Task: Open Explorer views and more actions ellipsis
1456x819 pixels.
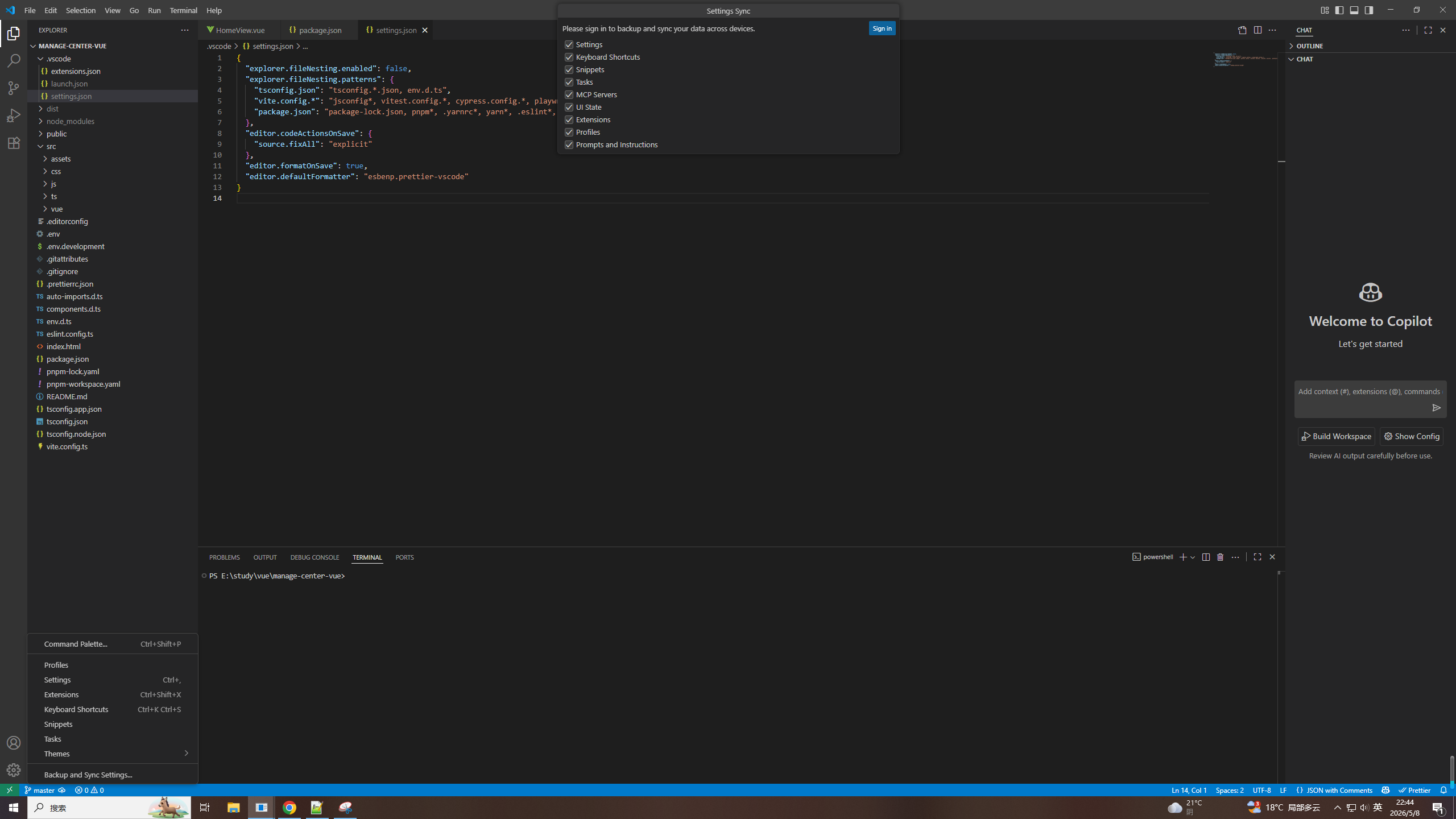Action: 184,30
